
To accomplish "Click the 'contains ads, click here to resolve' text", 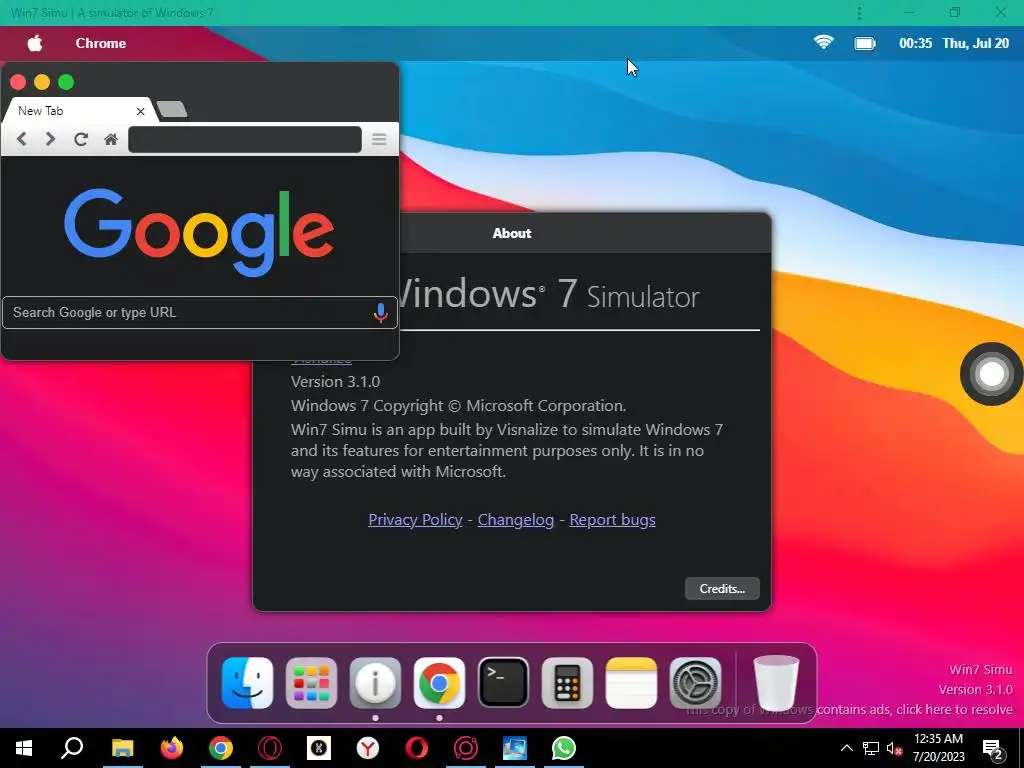I will [914, 709].
